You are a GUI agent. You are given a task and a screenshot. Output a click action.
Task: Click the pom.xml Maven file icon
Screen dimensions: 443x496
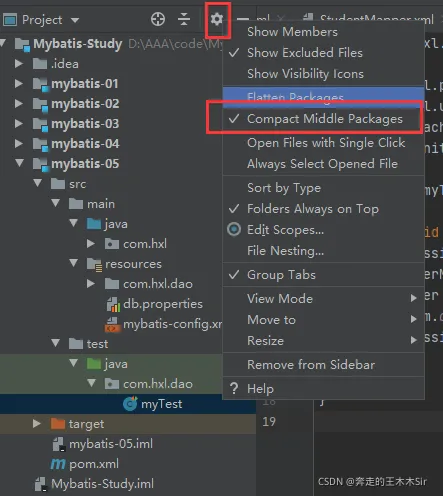point(58,464)
